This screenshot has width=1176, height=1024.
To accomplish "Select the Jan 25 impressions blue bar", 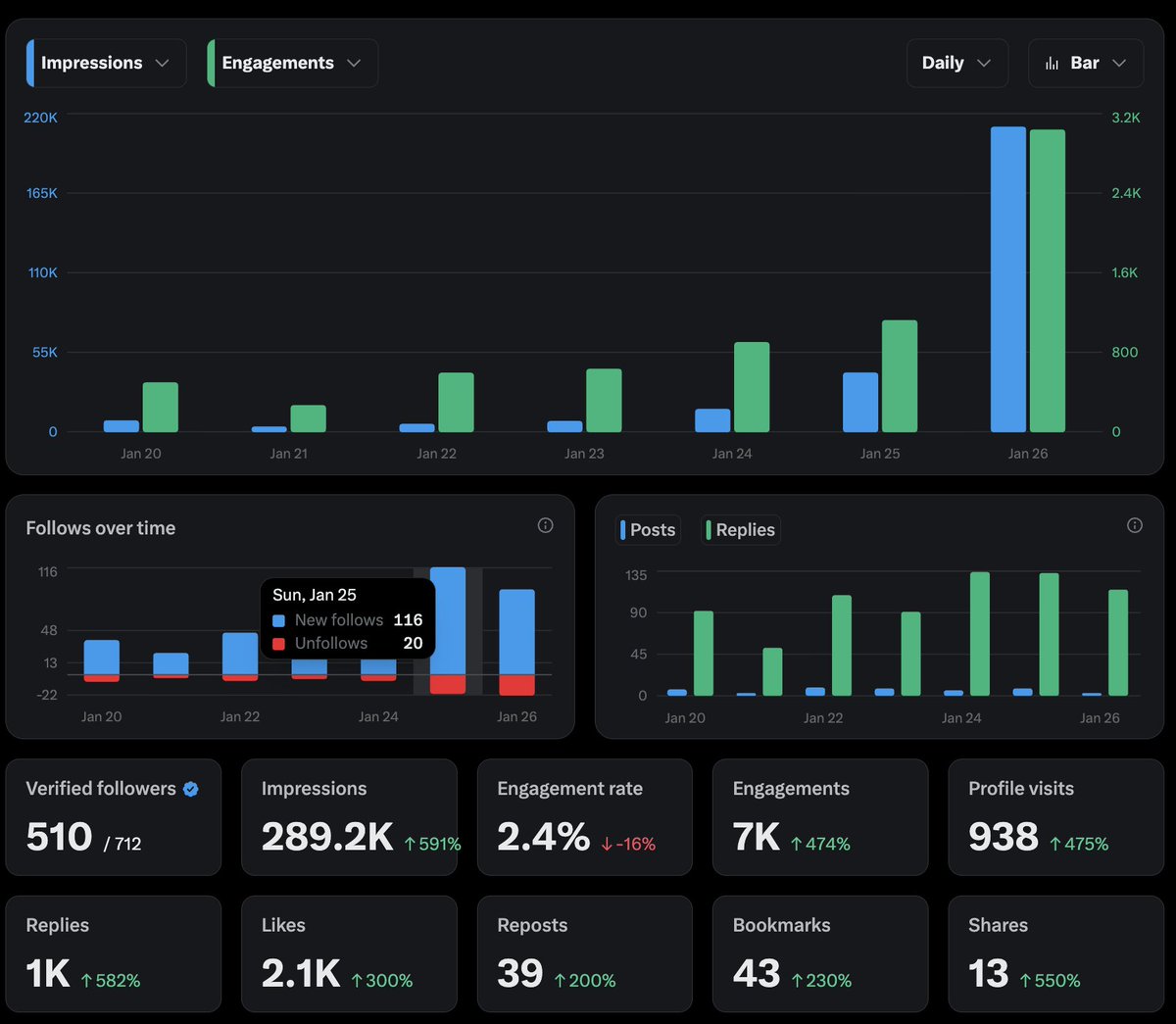I will coord(860,403).
